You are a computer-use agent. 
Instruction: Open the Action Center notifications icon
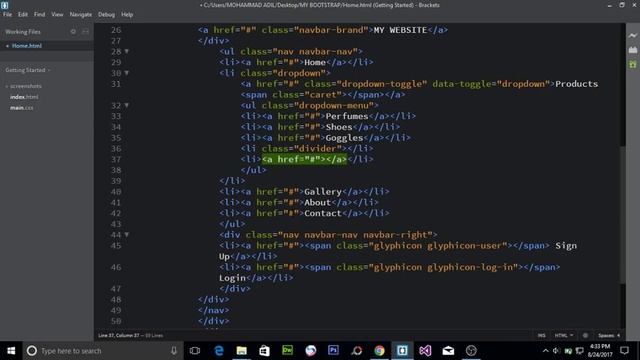tap(624, 351)
